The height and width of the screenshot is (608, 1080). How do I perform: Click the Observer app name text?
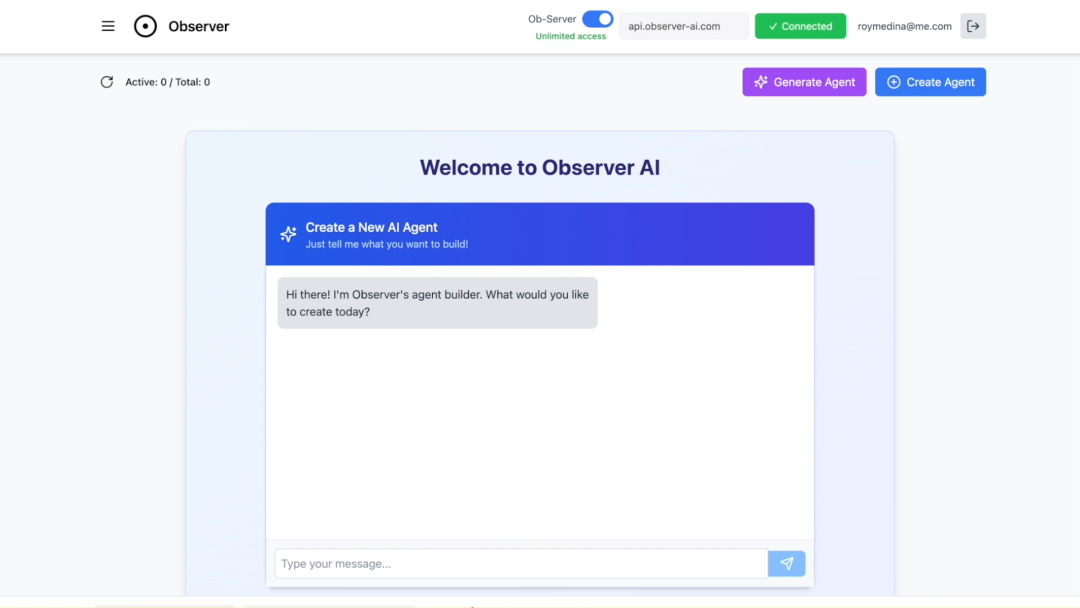pyautogui.click(x=198, y=26)
